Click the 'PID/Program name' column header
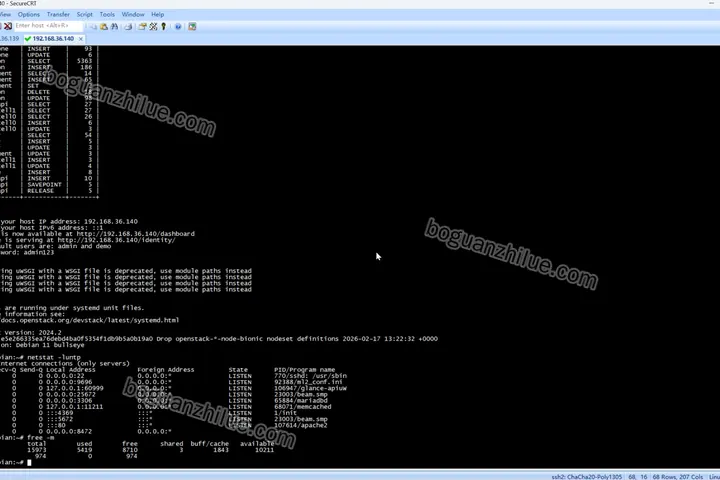Viewport: 720px width, 480px height. click(304, 370)
